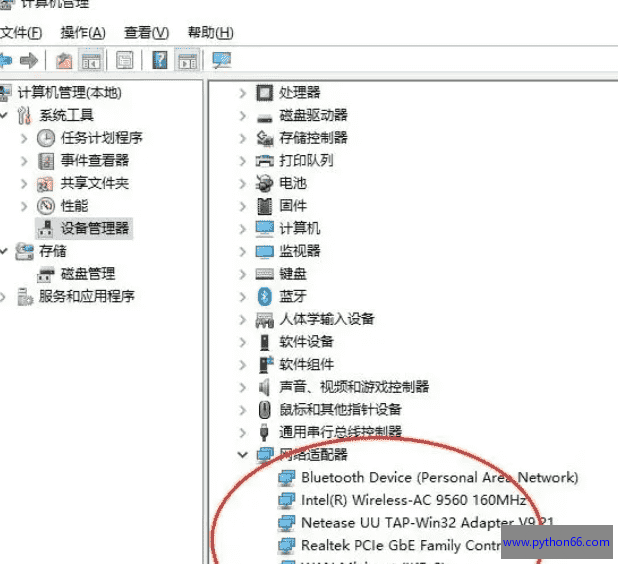Expand the 存储控制器 device category
Viewport: 618px width, 564px height.
[242, 138]
